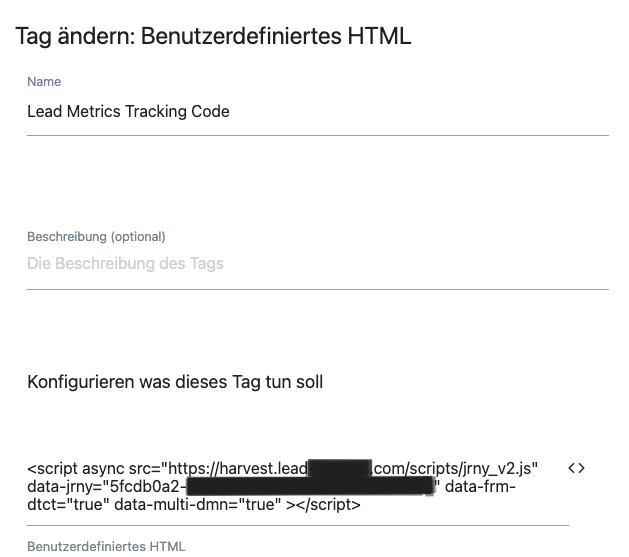Click the 'Tag ändern: Benutzerdefiniertes HTML' page heading
Screen dimensions: 629x557
coord(213,36)
